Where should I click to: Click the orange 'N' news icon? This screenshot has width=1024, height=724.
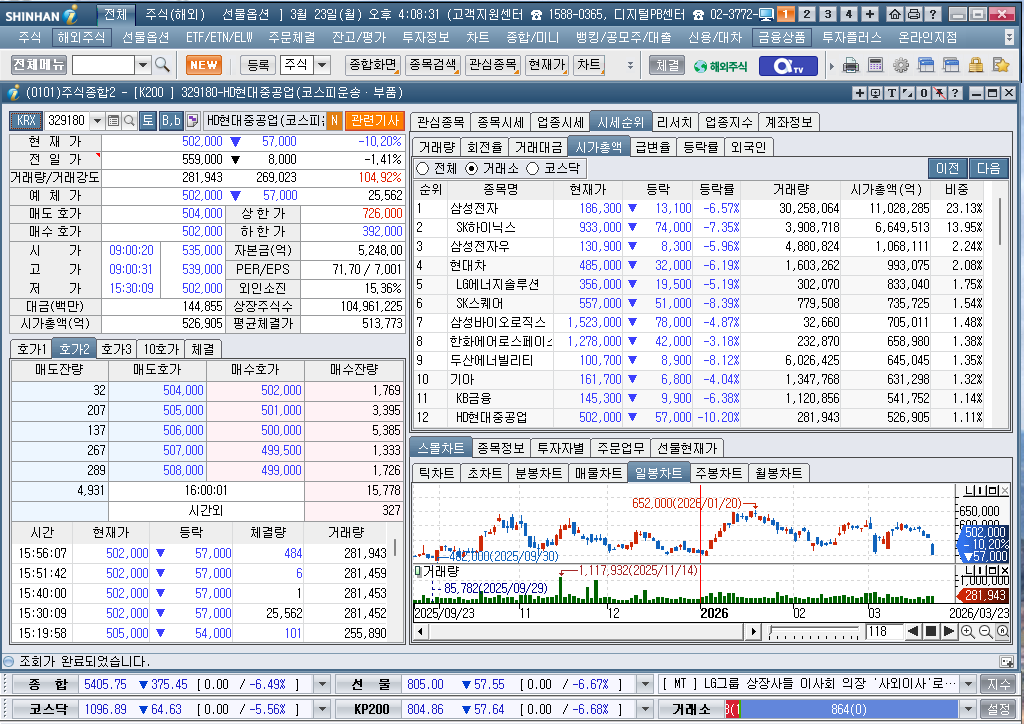pyautogui.click(x=334, y=121)
